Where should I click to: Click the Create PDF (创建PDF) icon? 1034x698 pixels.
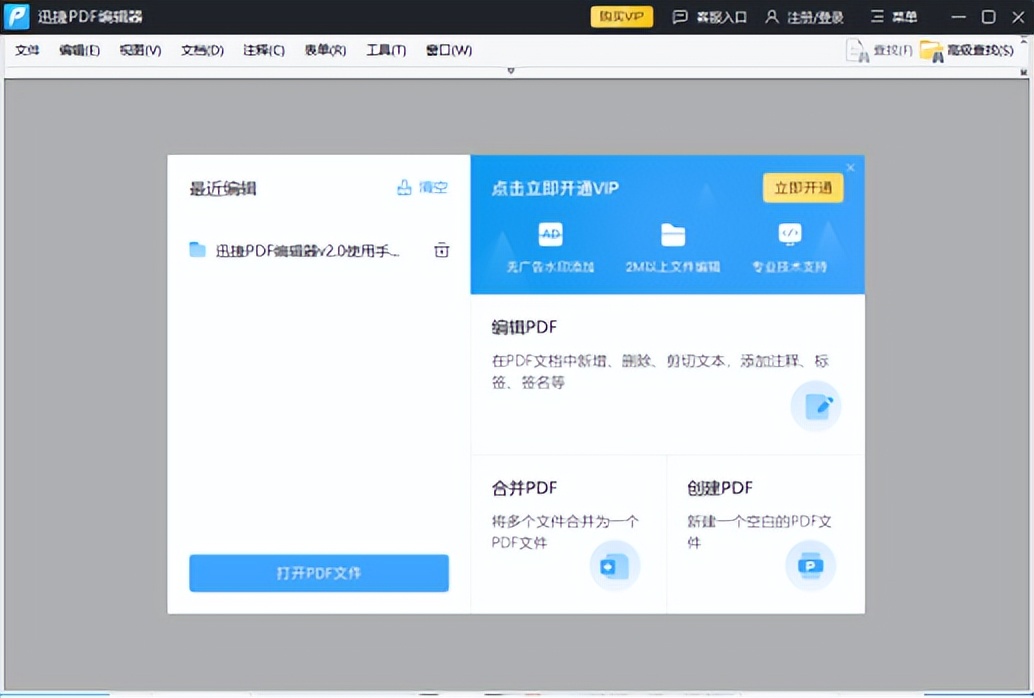tap(810, 565)
